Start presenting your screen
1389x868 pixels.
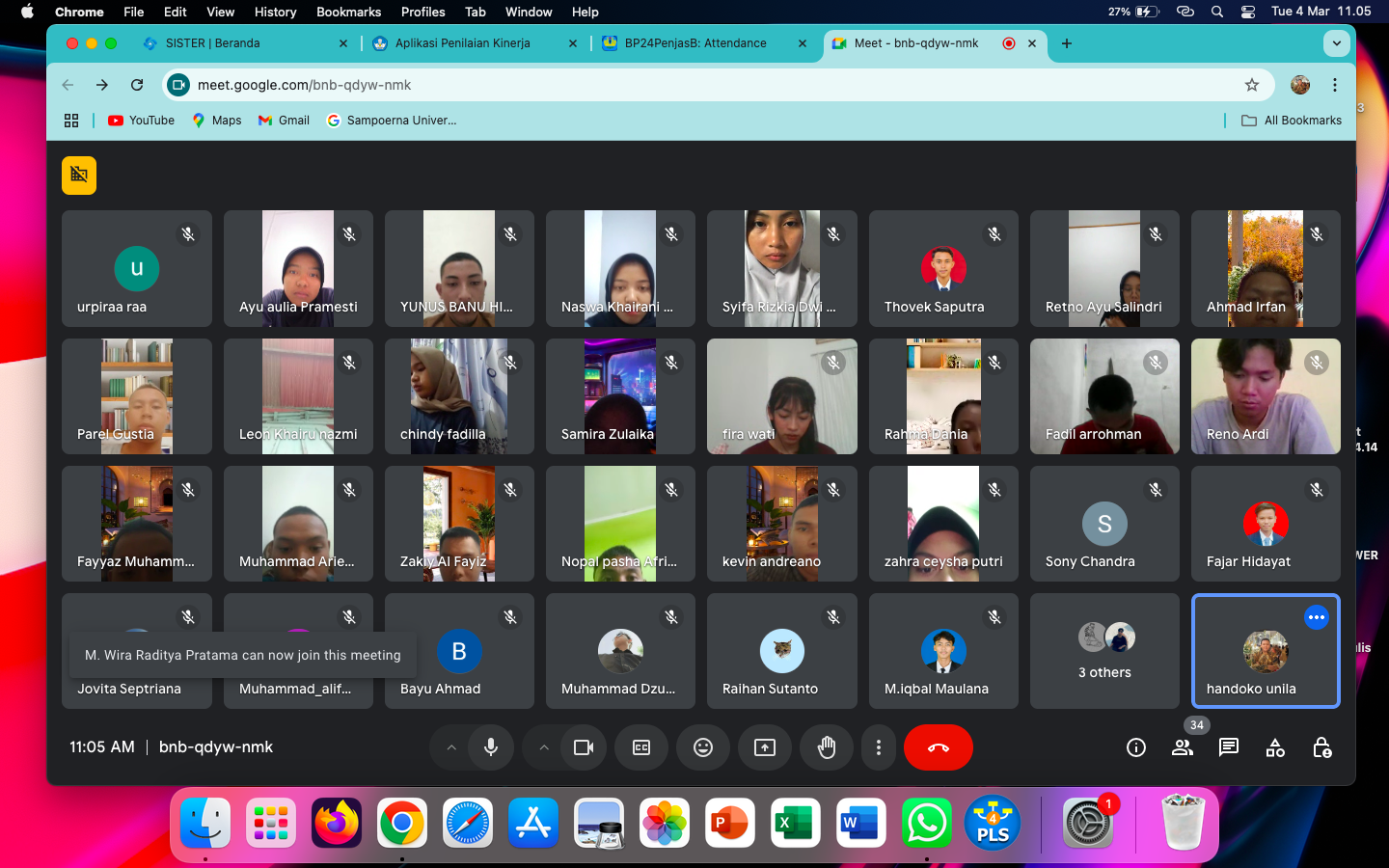pos(765,747)
